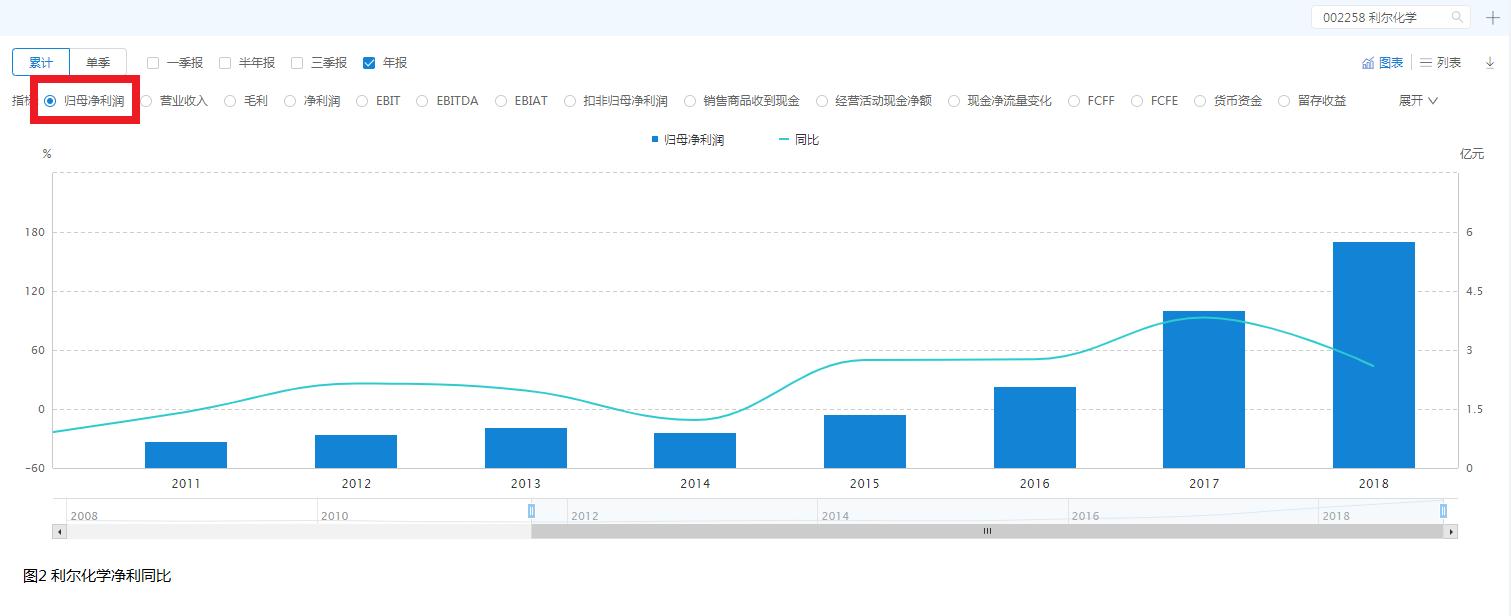
Task: Click the left timeline range handle
Action: 531,511
